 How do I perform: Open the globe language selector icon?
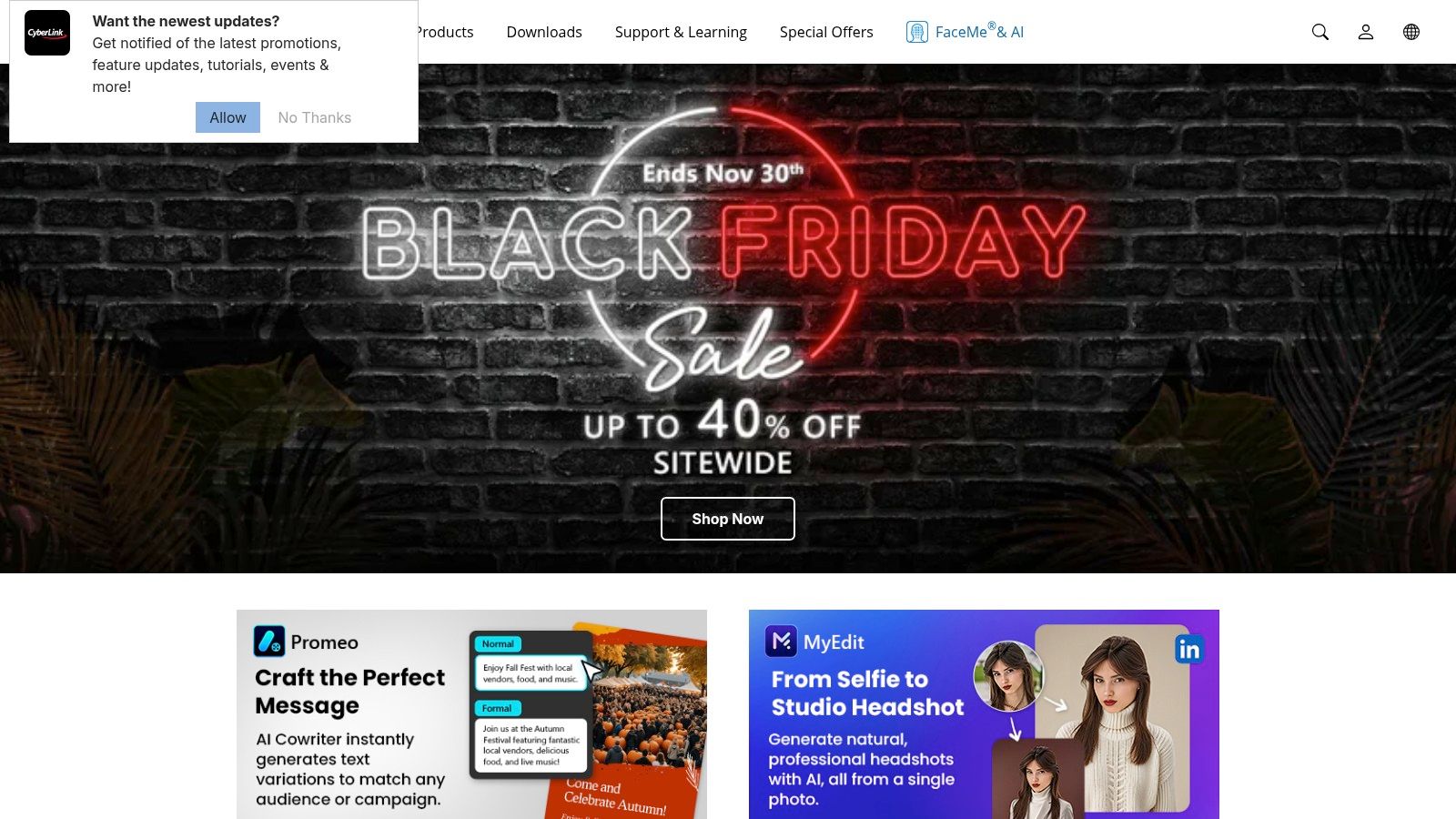click(1411, 32)
